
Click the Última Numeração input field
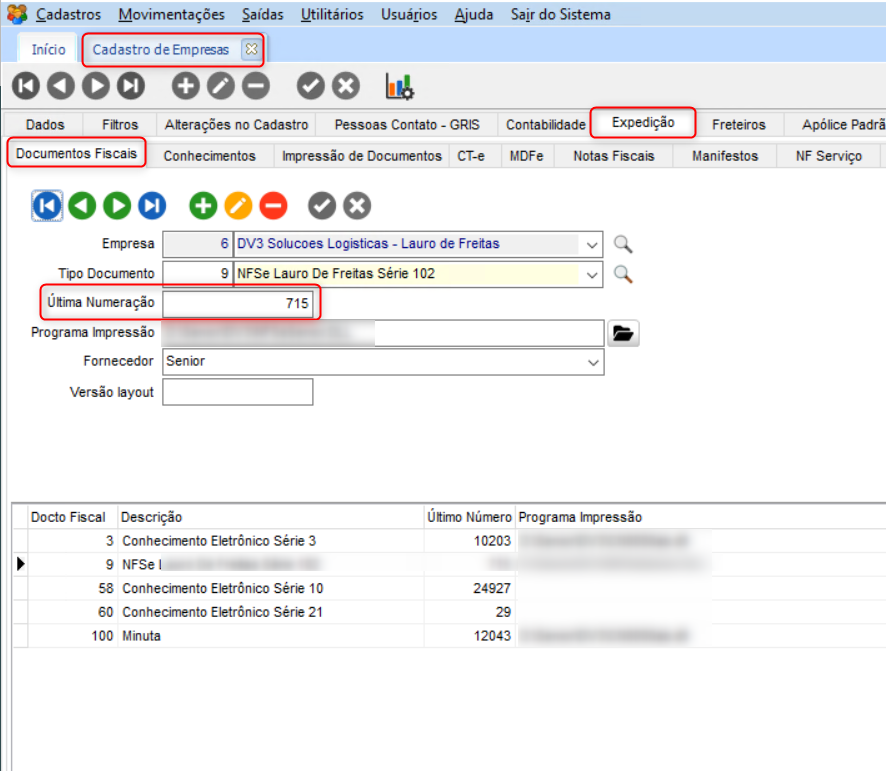click(x=238, y=302)
